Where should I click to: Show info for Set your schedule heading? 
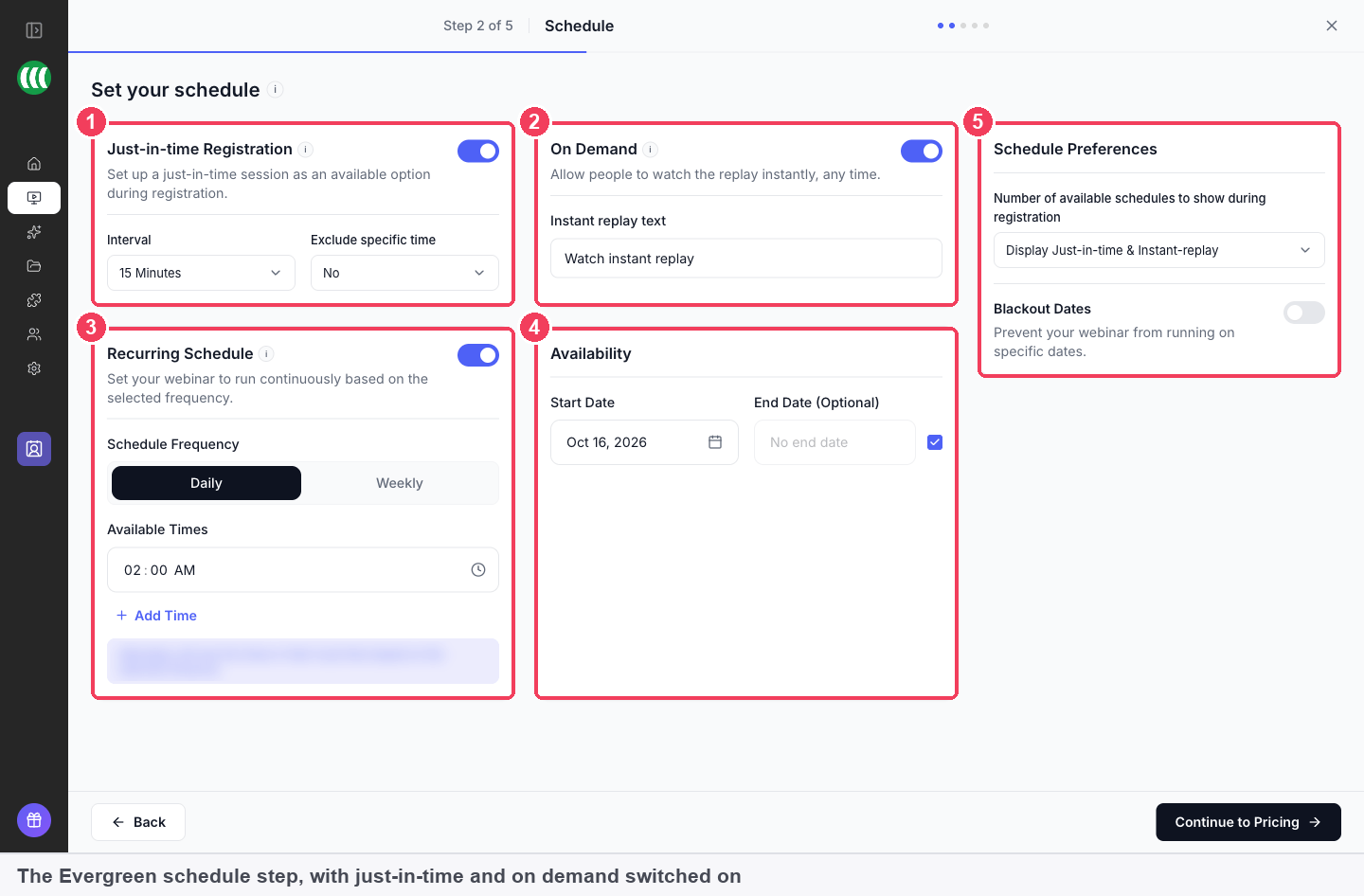coord(276,90)
